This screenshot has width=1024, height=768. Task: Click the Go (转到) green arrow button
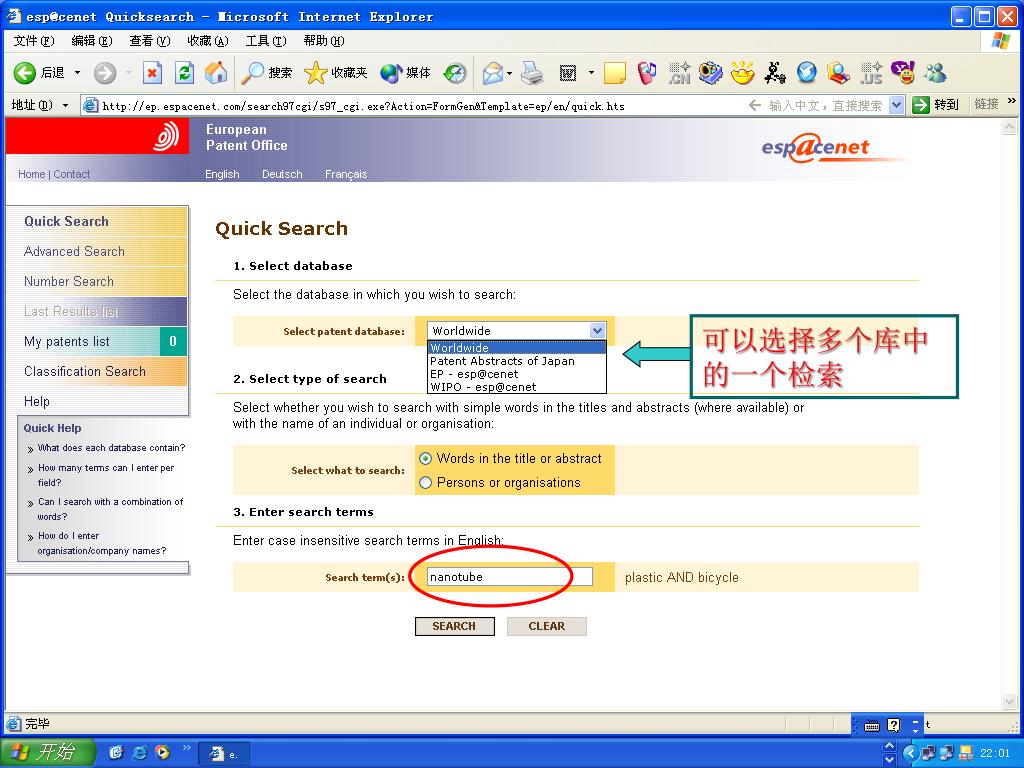click(921, 104)
